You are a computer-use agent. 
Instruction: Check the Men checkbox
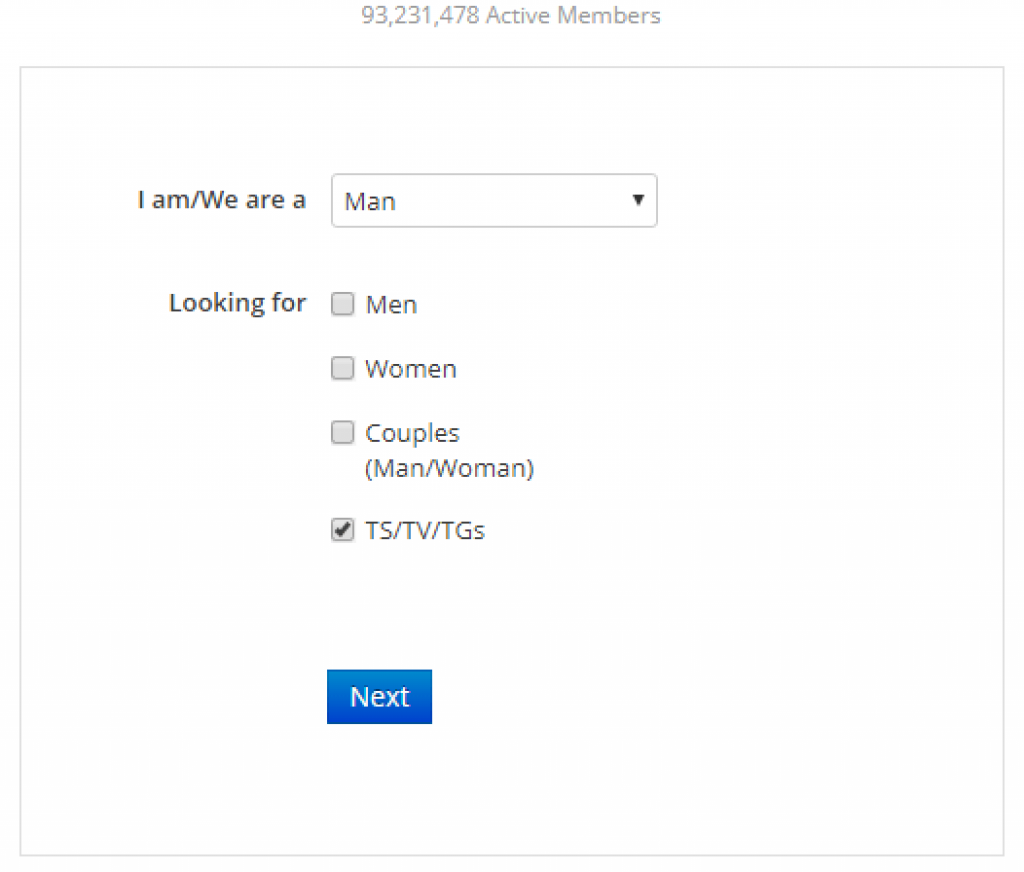343,304
